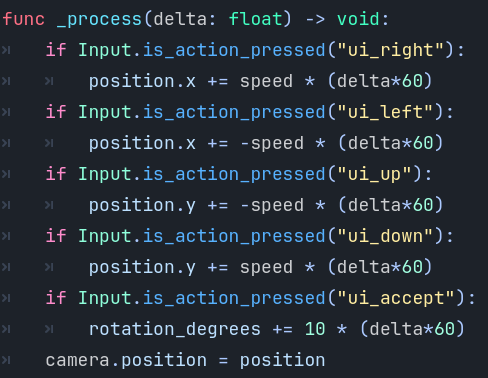Click the "ui_right" string literal
Image resolution: width=488 pixels, height=378 pixels.
390,50
